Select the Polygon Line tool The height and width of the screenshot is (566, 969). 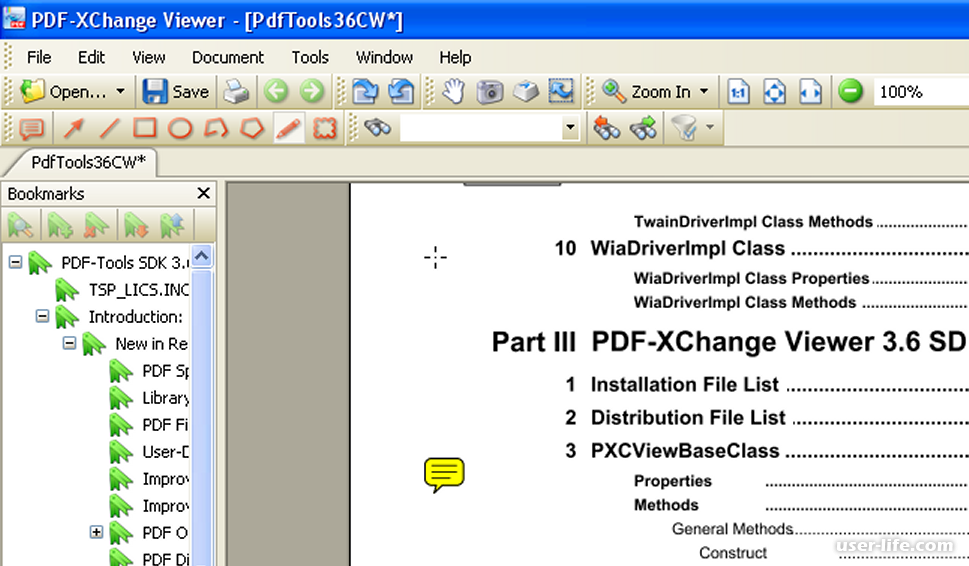click(x=216, y=129)
